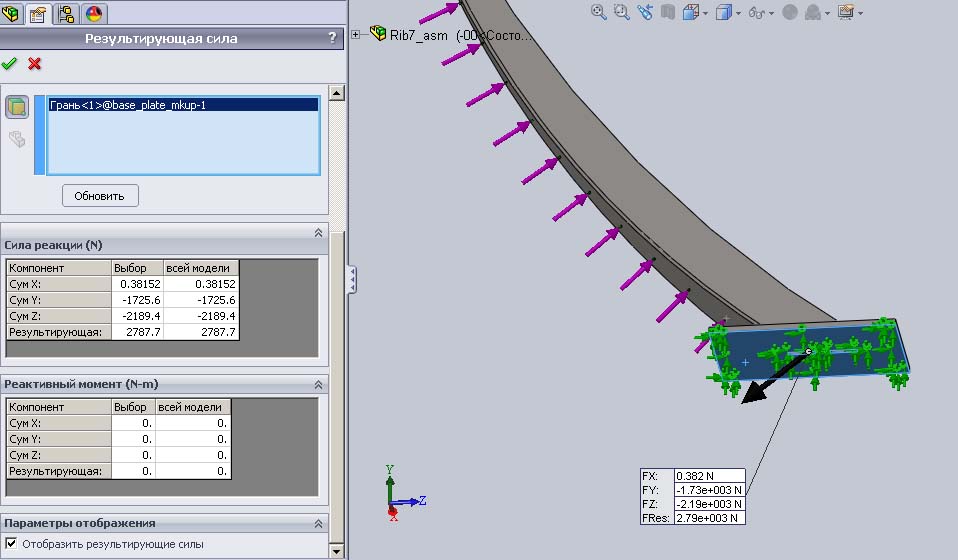Collapse the Сила реакции section
The image size is (958, 560).
tap(318, 233)
